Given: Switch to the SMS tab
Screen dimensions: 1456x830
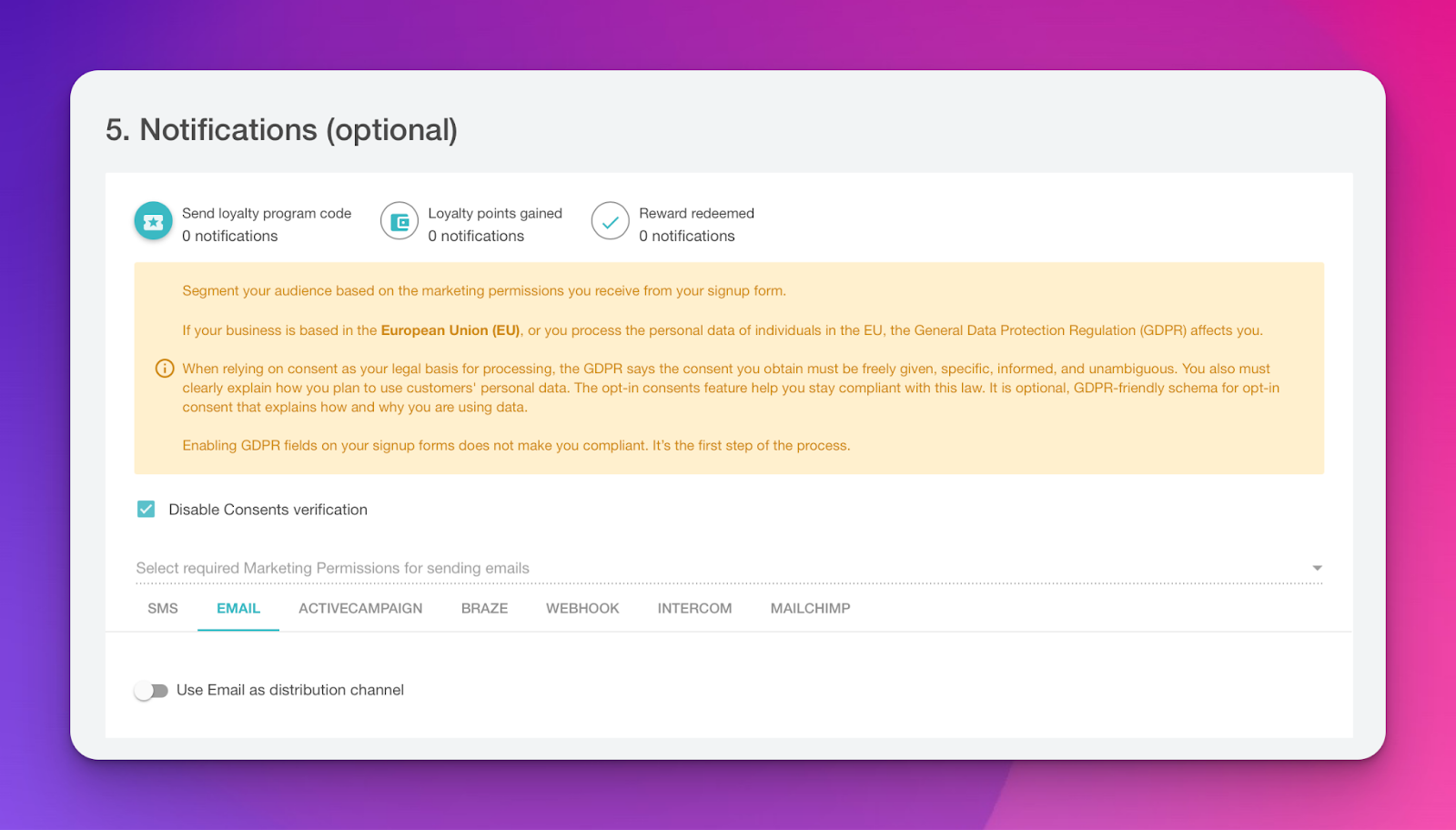Looking at the screenshot, I should (x=163, y=608).
